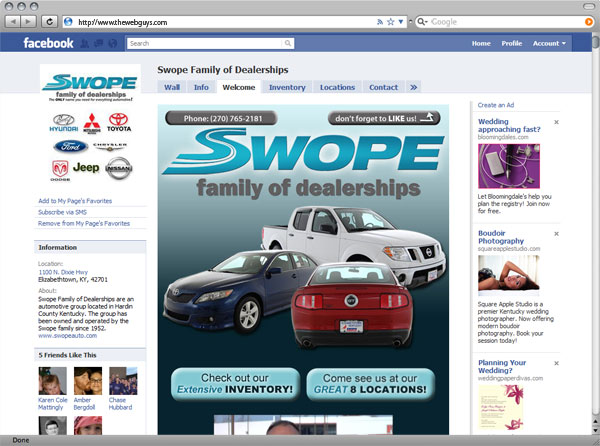Open Facebook messages icon
The image size is (600, 446).
point(99,43)
